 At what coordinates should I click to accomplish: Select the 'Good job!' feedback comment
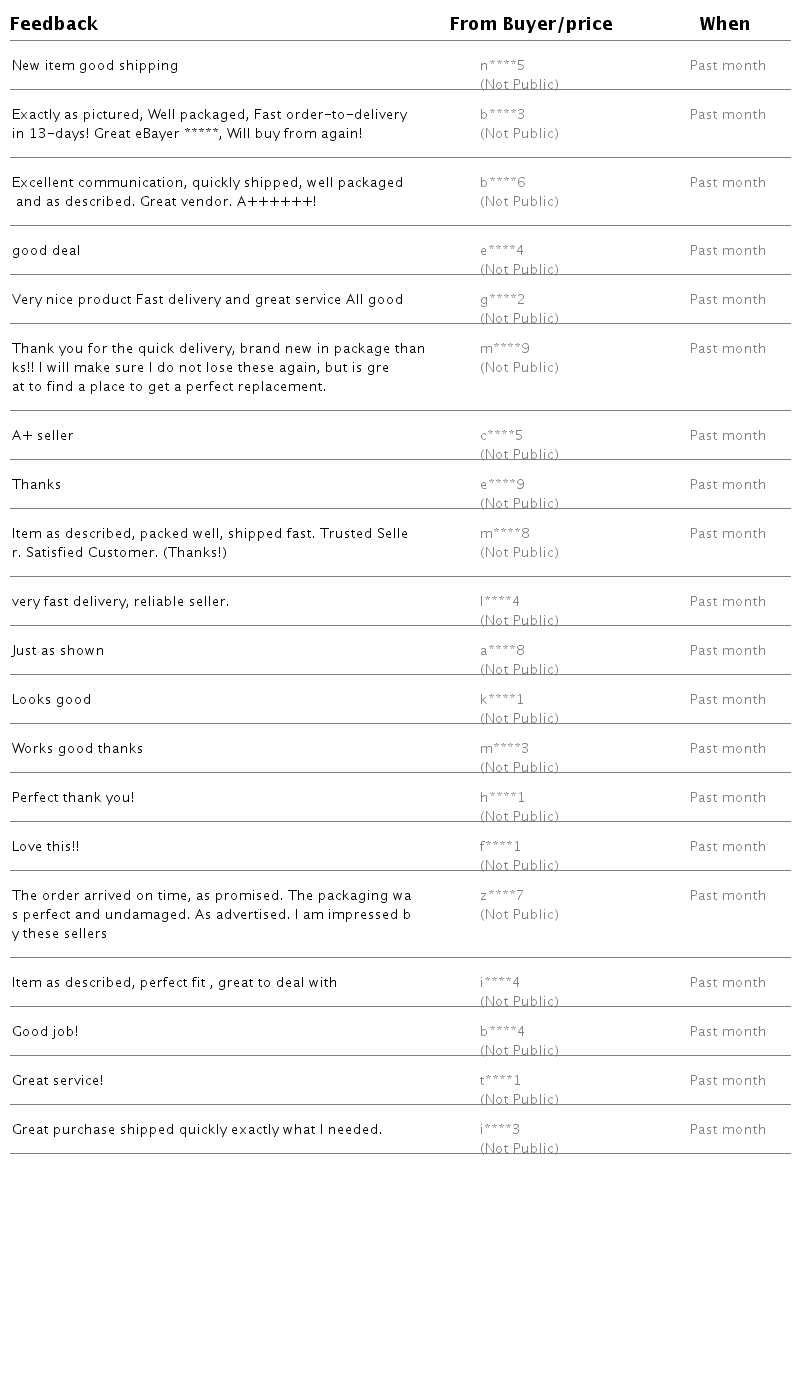45,1032
